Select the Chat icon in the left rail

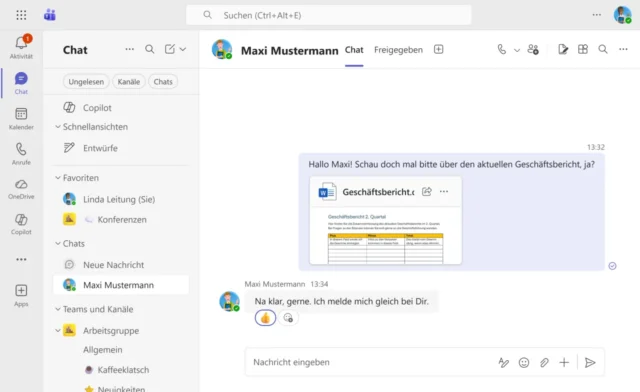click(21, 78)
